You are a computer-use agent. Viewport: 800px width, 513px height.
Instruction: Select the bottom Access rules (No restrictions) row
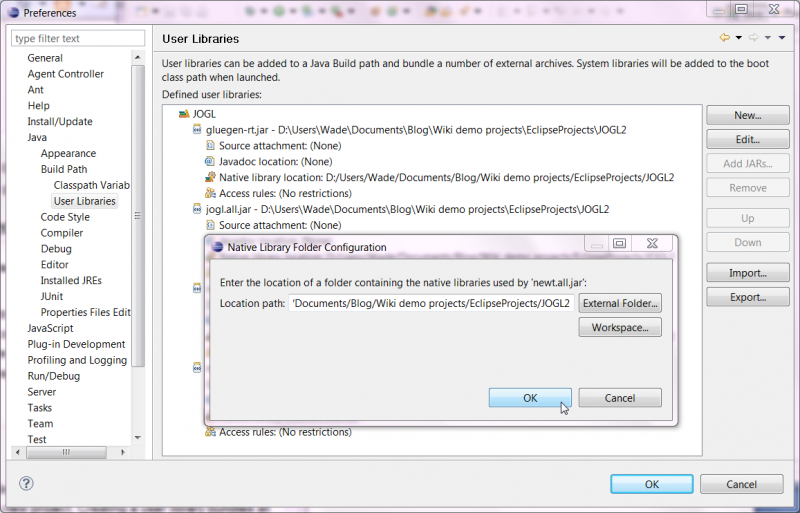click(x=285, y=432)
